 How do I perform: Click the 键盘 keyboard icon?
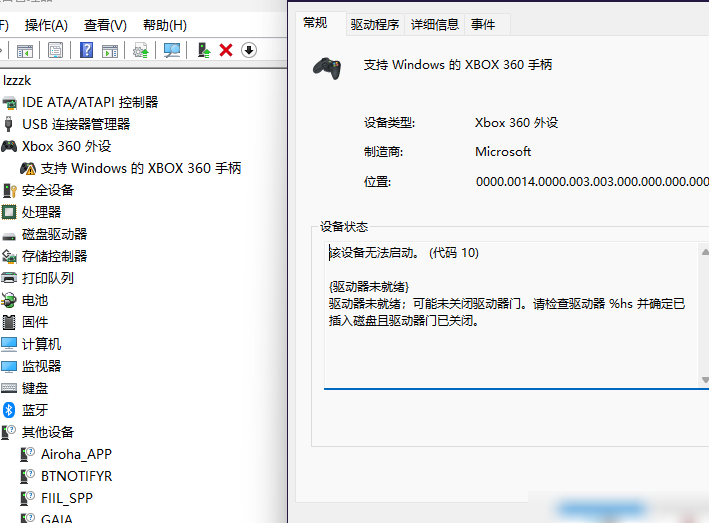tap(9, 388)
